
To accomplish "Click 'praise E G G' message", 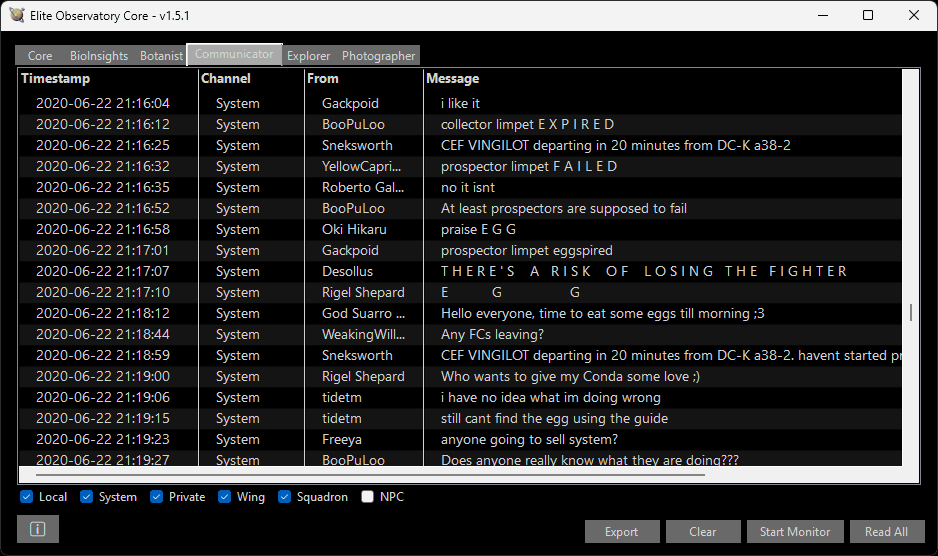I will click(478, 229).
